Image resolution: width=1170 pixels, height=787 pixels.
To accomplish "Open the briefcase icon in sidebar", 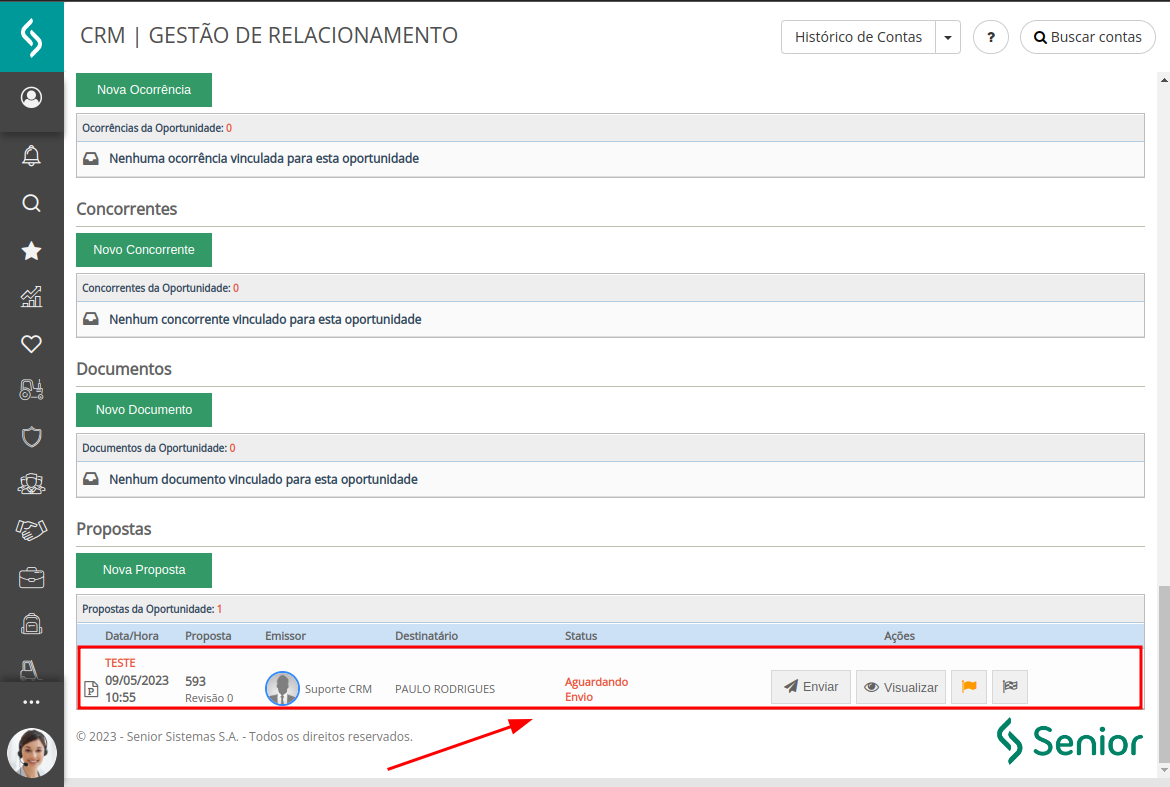I will pyautogui.click(x=31, y=578).
